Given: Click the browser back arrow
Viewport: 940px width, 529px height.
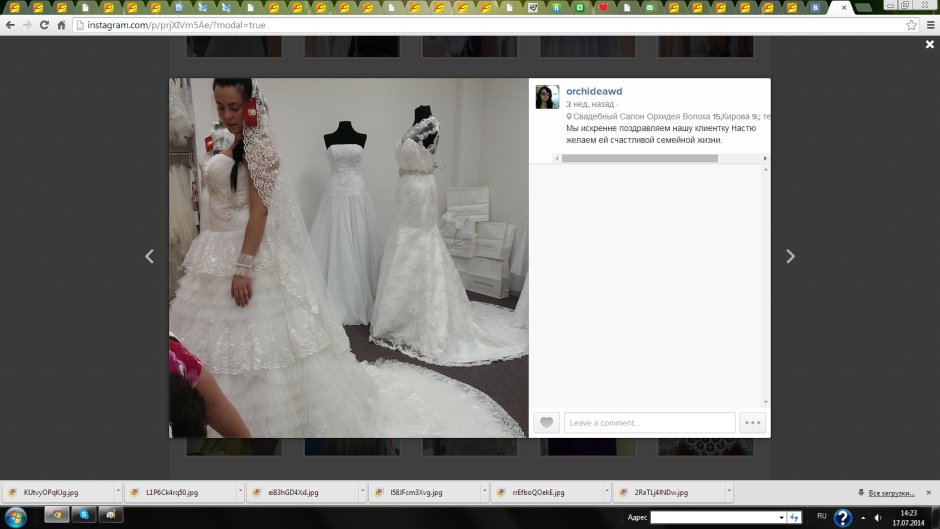Looking at the screenshot, I should (x=10, y=25).
